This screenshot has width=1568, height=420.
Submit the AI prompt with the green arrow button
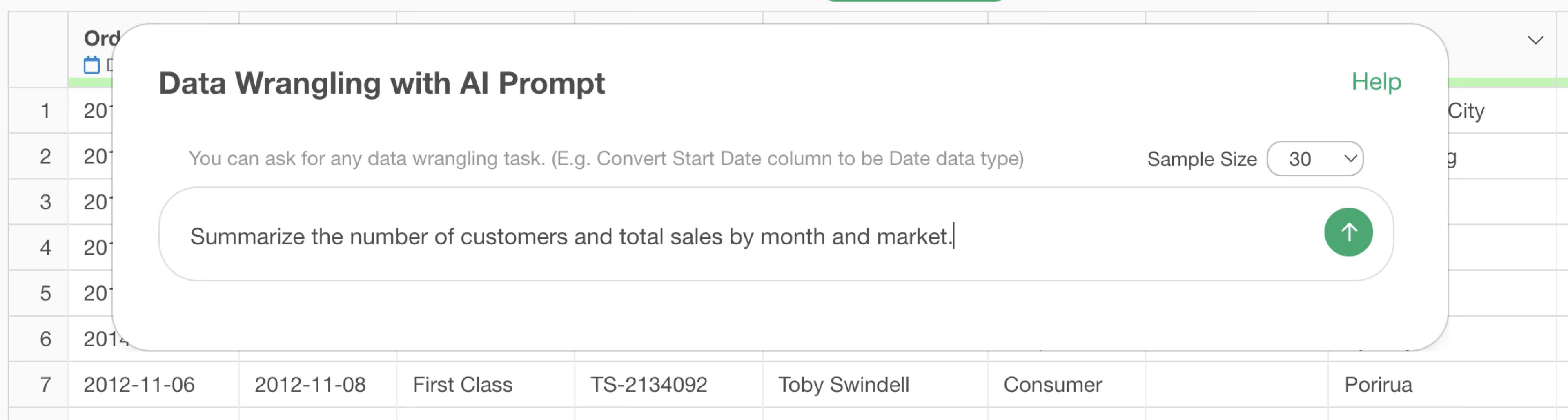click(1347, 232)
